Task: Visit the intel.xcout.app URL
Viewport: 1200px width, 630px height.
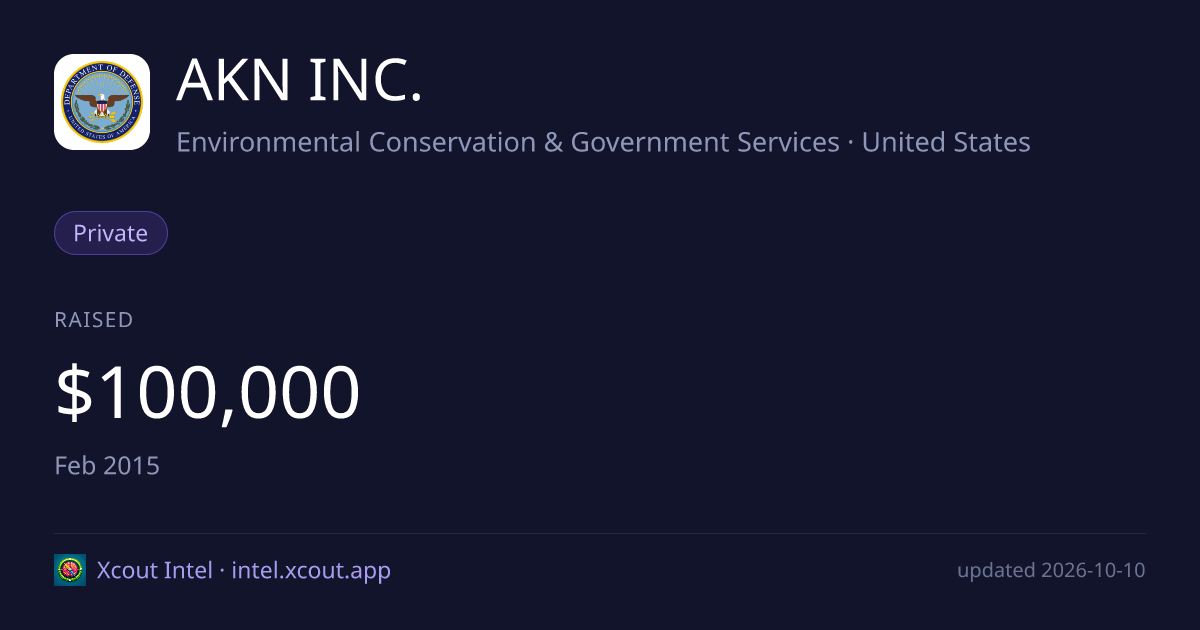Action: (x=311, y=570)
